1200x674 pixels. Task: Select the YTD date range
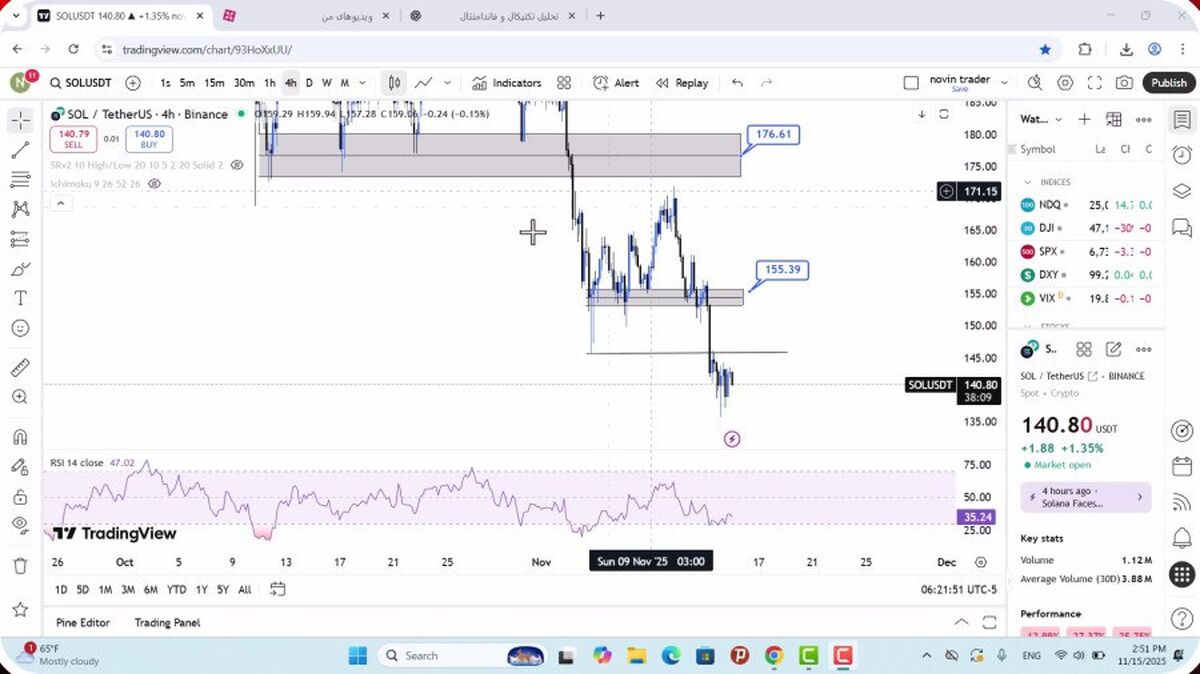coord(177,589)
